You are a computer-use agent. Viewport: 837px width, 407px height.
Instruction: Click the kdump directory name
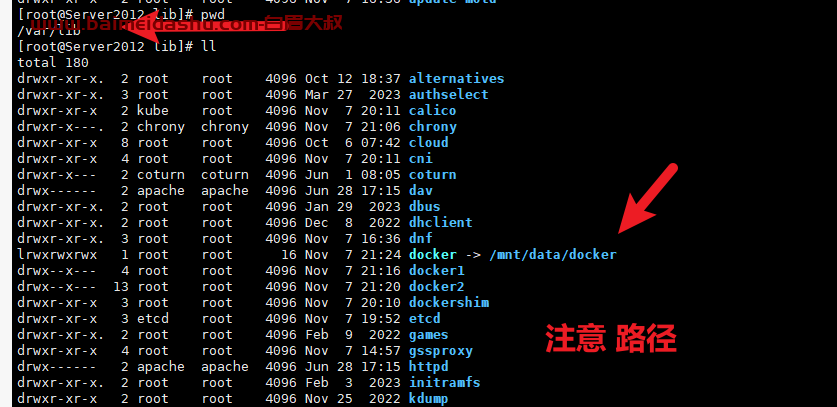(x=429, y=399)
